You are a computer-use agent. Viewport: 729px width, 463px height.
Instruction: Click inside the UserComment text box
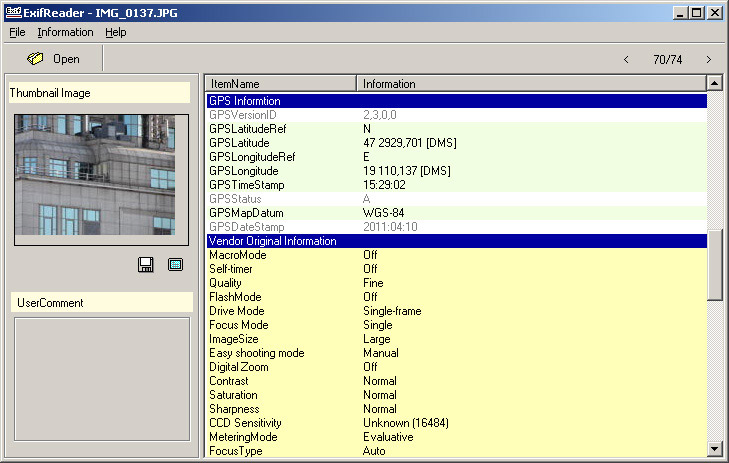tap(101, 379)
